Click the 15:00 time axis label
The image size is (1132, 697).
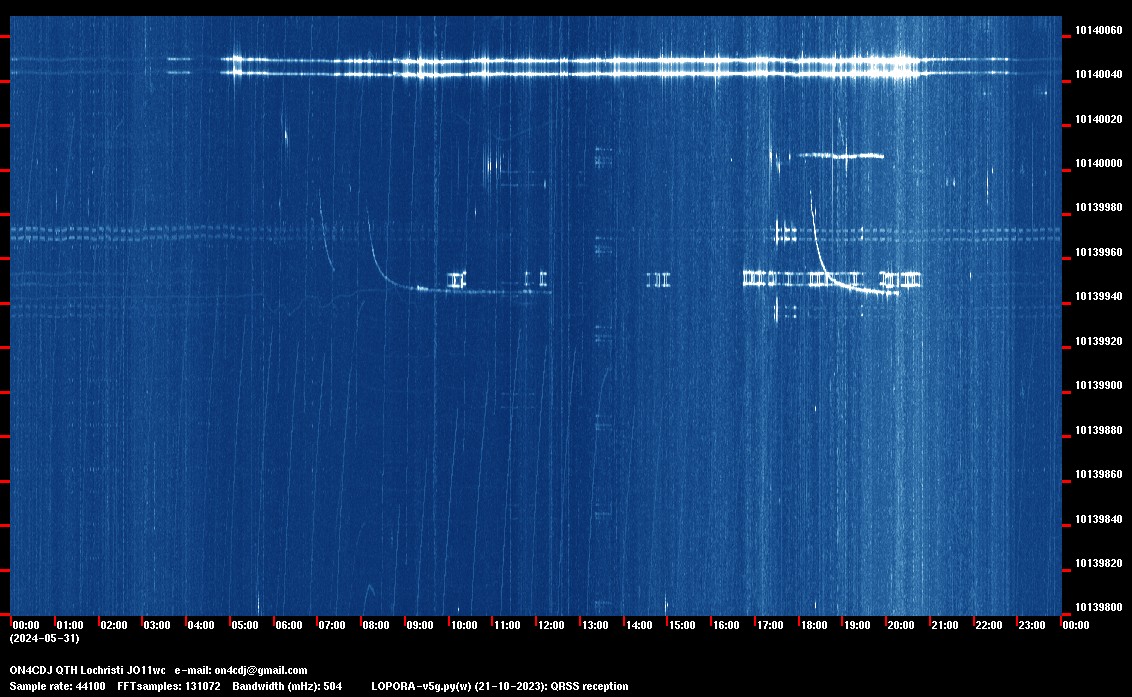(682, 625)
